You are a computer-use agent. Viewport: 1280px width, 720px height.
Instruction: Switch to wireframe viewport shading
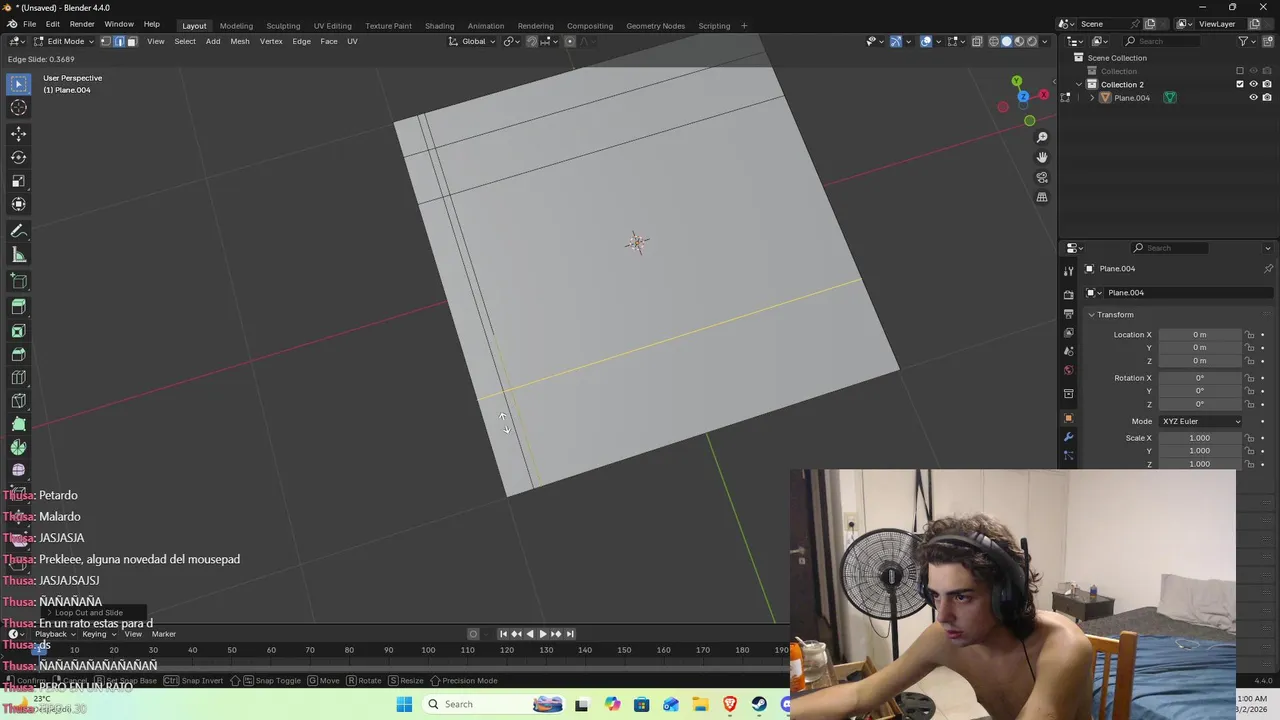(x=994, y=41)
